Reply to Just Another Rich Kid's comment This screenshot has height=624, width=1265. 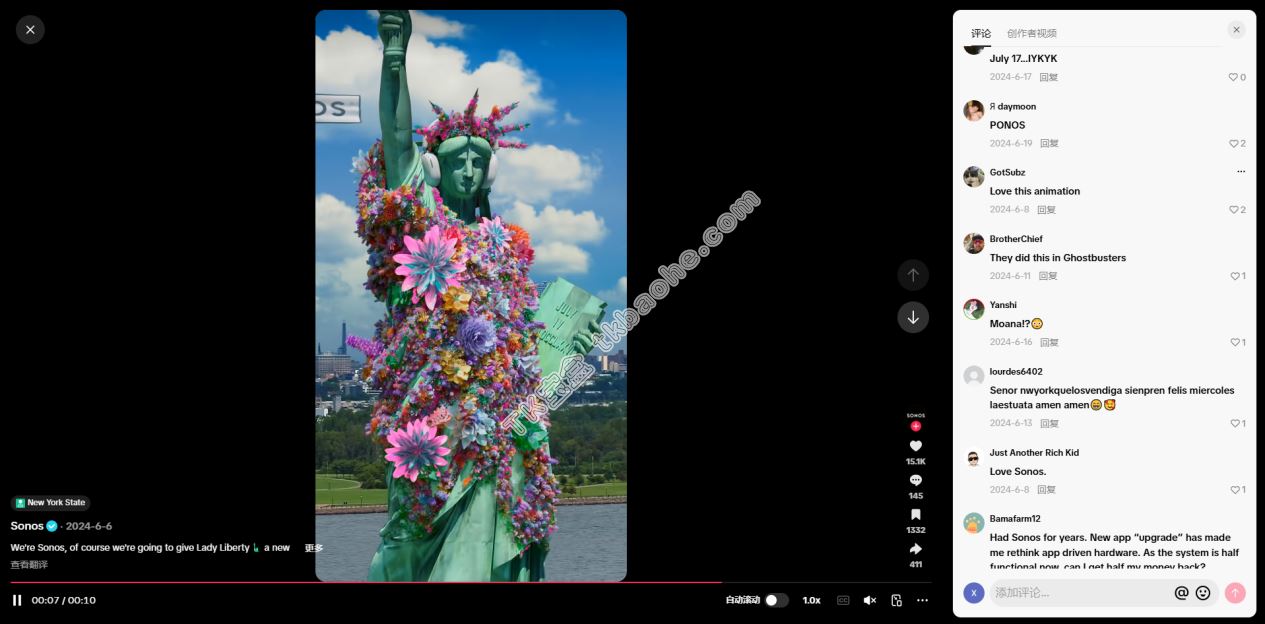click(x=1047, y=490)
